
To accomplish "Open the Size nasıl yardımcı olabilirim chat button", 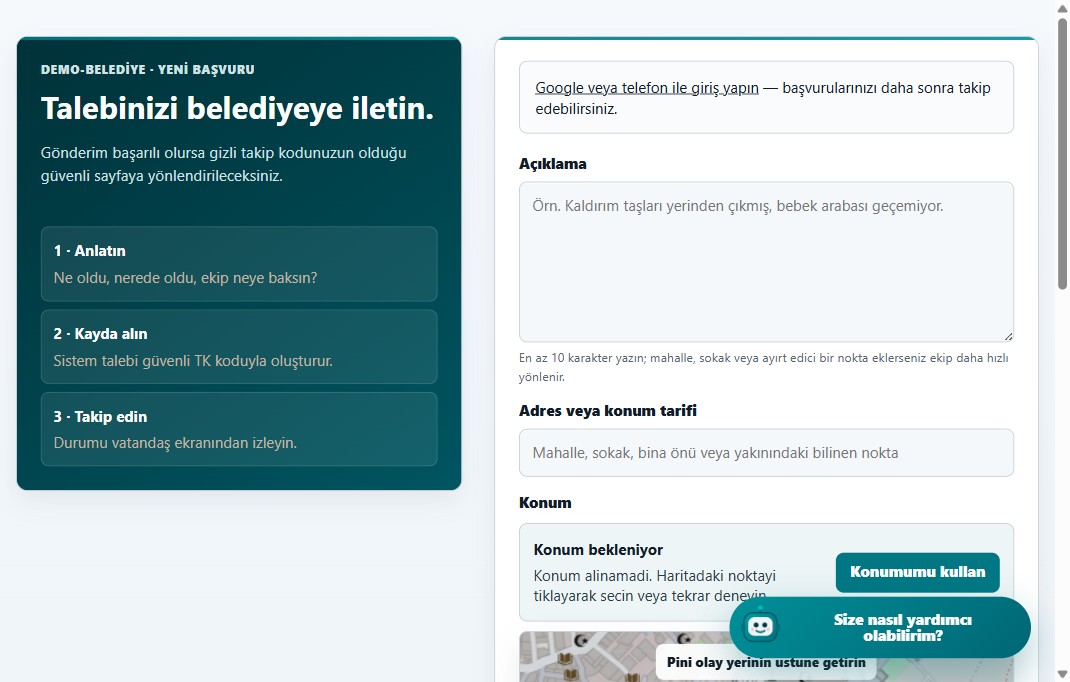I will (x=880, y=627).
